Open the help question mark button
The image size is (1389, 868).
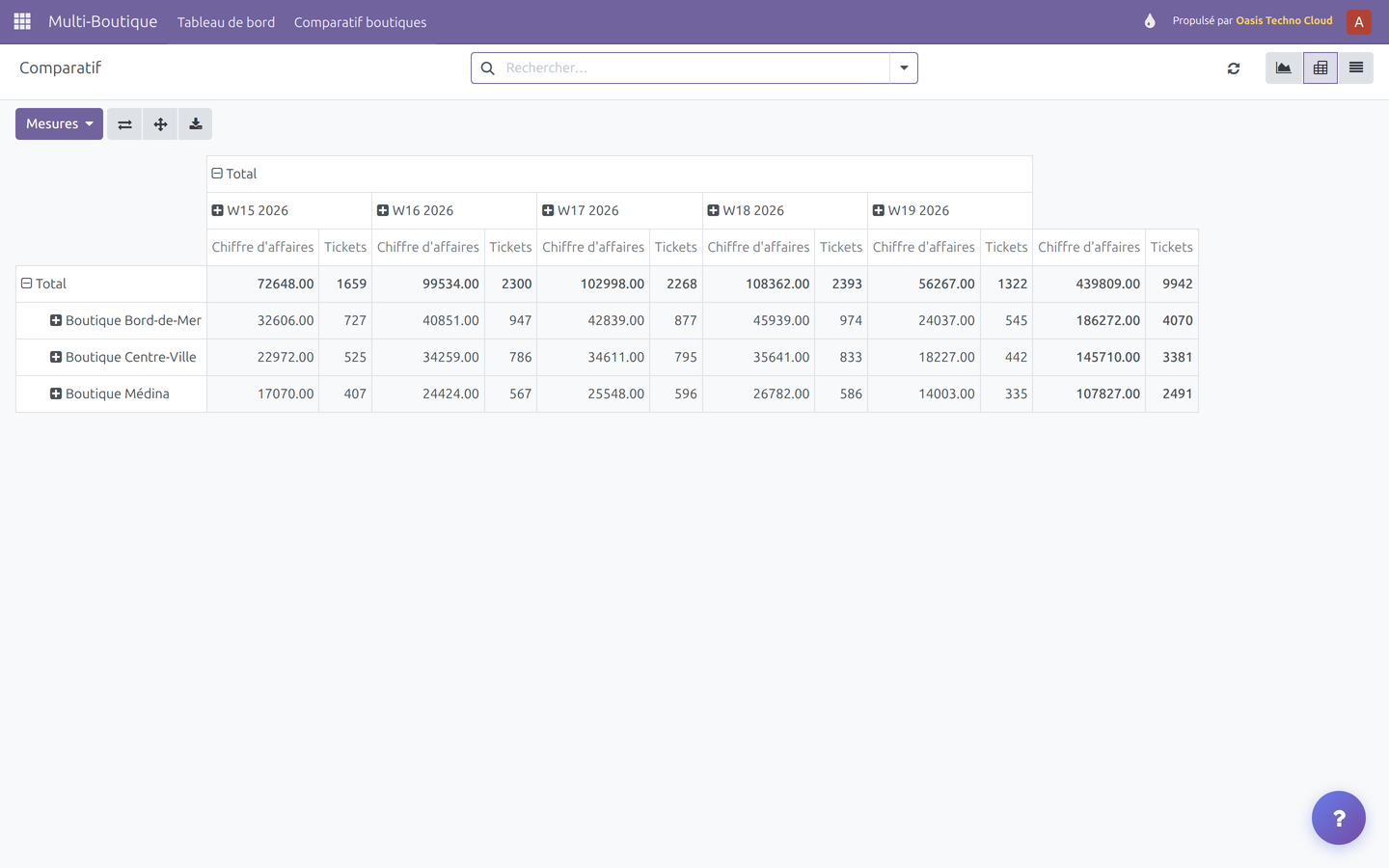(1338, 818)
